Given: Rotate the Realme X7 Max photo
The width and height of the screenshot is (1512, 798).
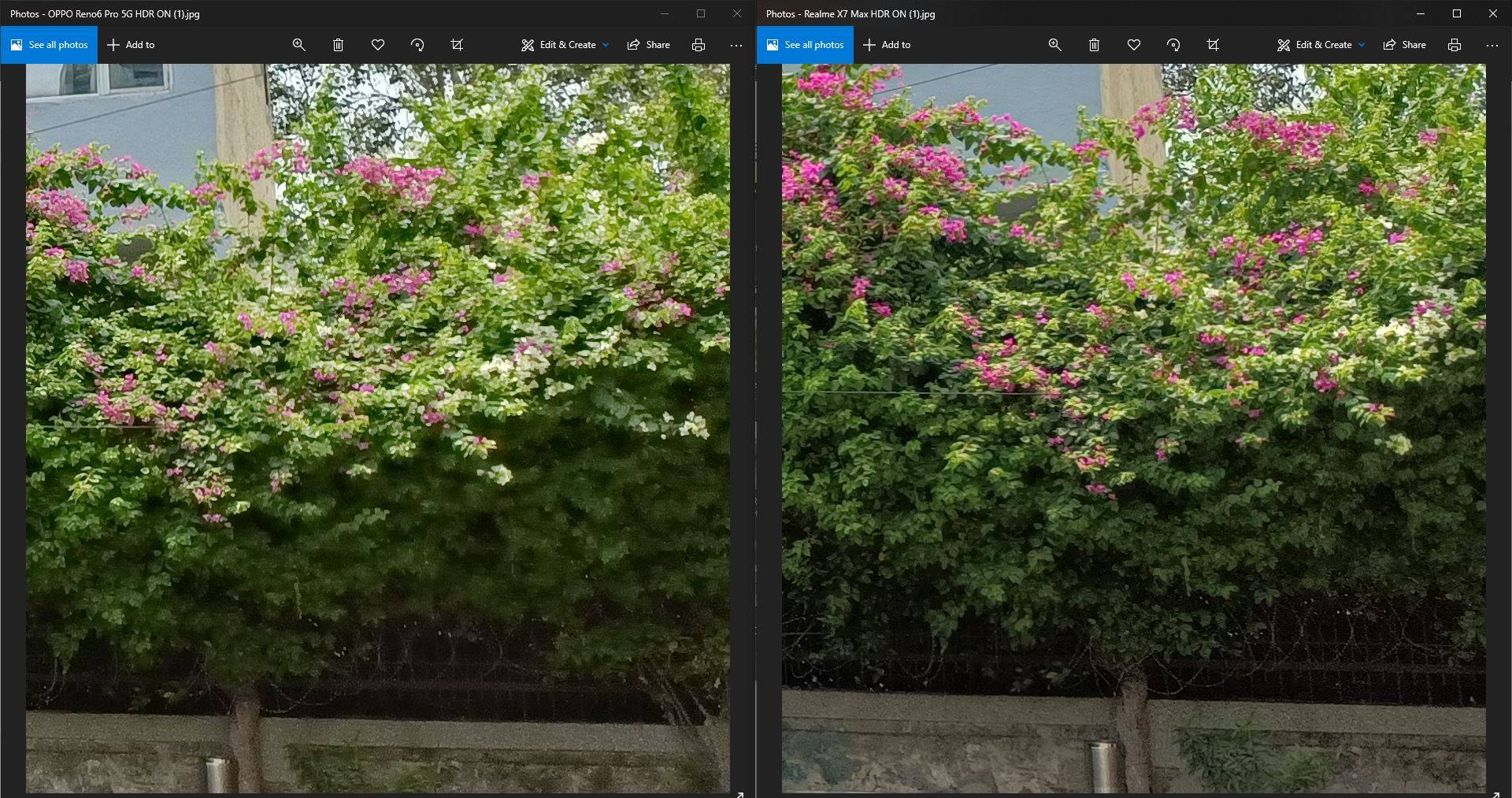Looking at the screenshot, I should click(1173, 45).
